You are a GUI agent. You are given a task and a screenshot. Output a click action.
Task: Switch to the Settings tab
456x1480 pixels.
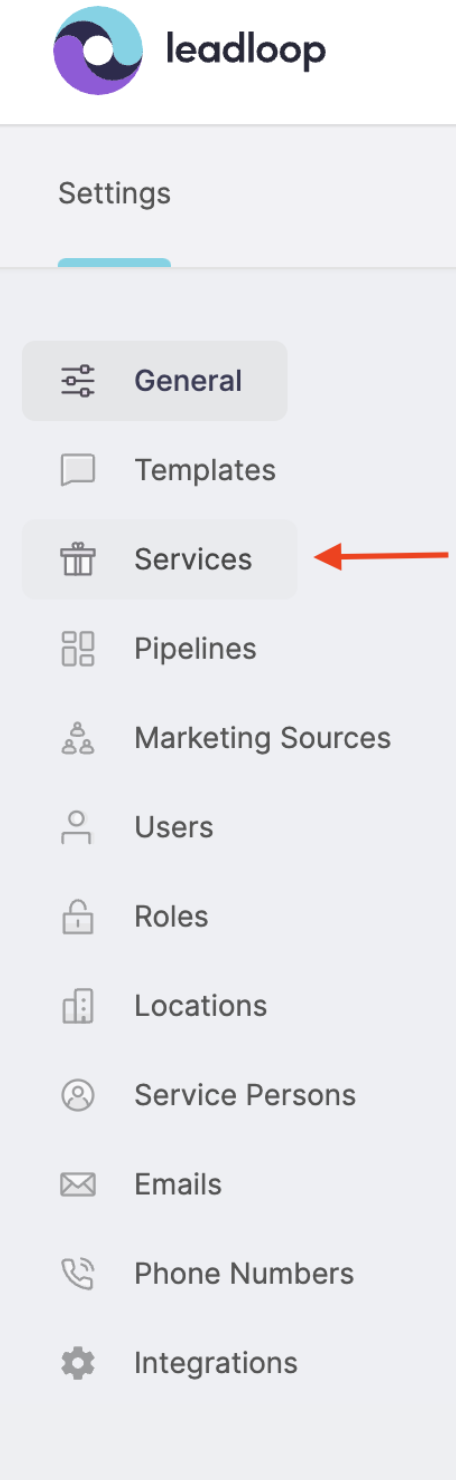click(114, 193)
